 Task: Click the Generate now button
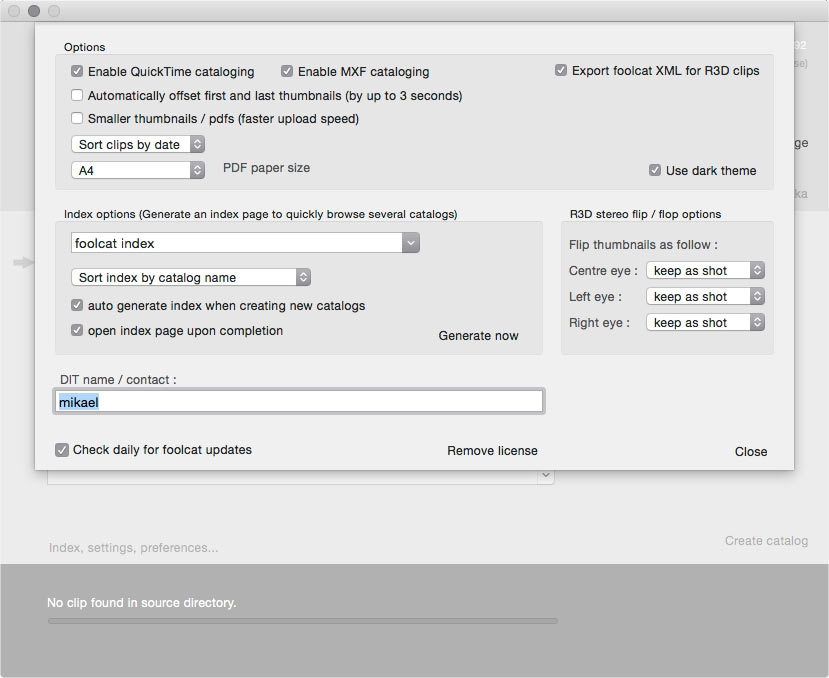[x=478, y=336]
